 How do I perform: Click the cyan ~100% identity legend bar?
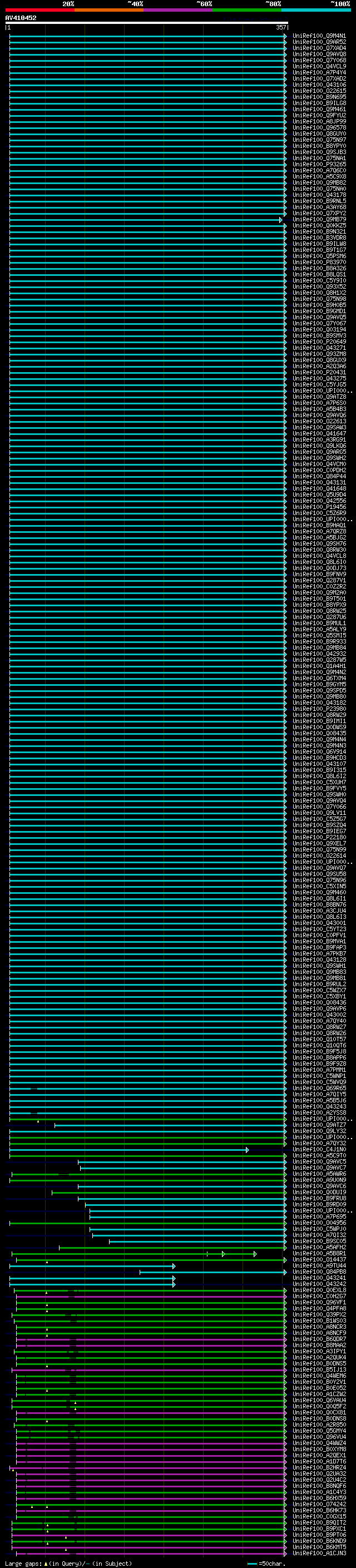317,10
